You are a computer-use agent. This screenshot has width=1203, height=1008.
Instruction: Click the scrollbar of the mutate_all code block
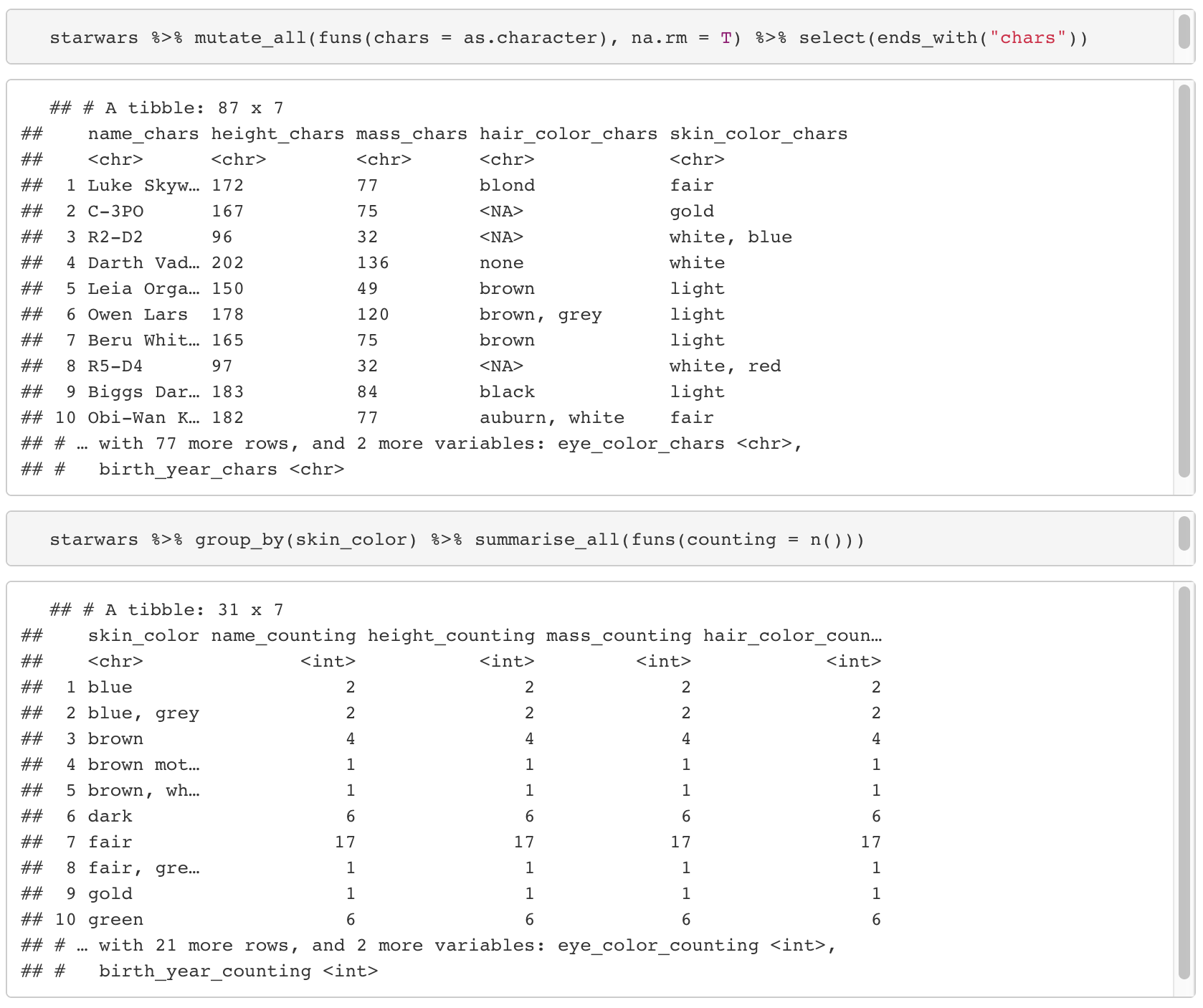tap(1184, 32)
